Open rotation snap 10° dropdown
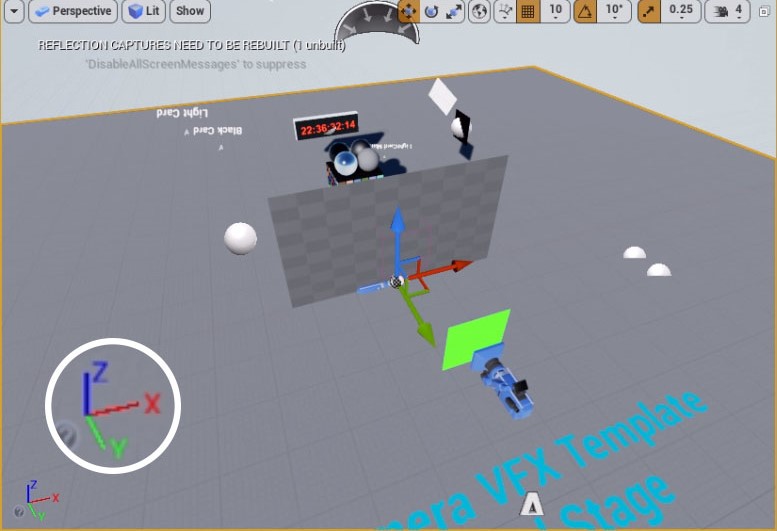 614,11
